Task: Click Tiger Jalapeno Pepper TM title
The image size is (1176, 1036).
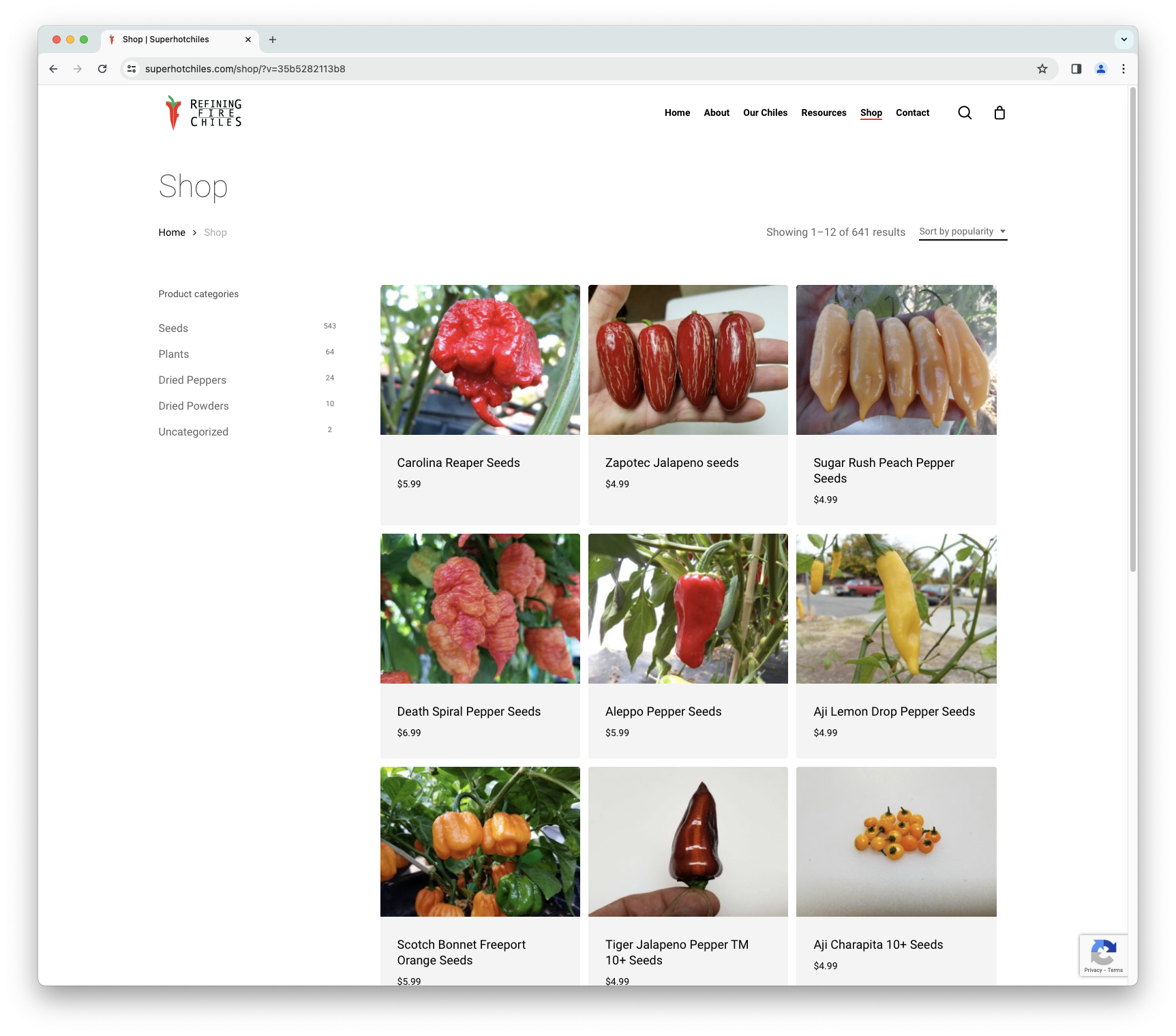Action: point(676,953)
